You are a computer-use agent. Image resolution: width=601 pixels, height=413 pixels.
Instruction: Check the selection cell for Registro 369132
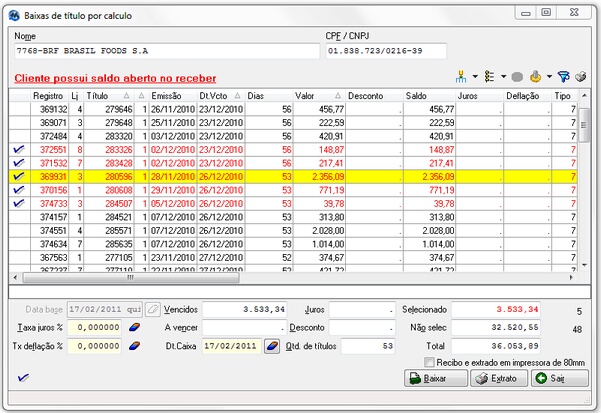pos(20,110)
